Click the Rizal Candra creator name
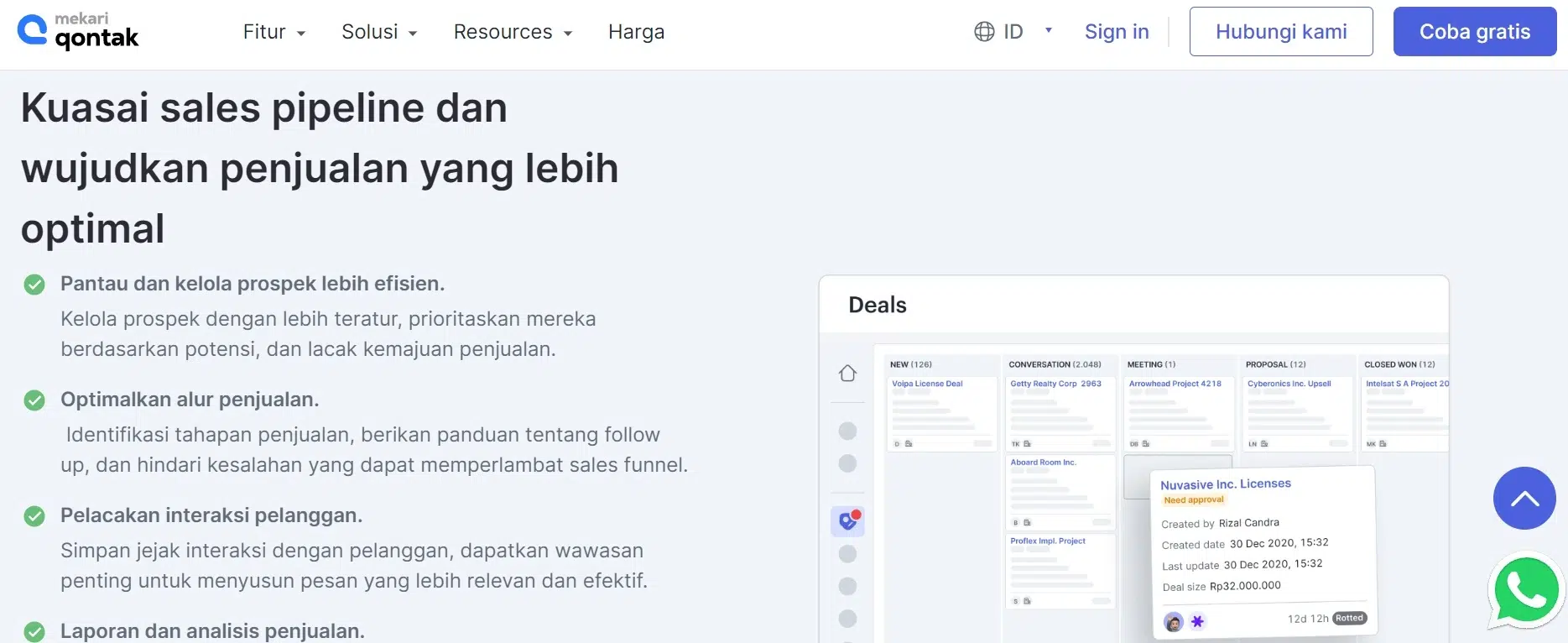The height and width of the screenshot is (643, 1568). tap(1248, 523)
